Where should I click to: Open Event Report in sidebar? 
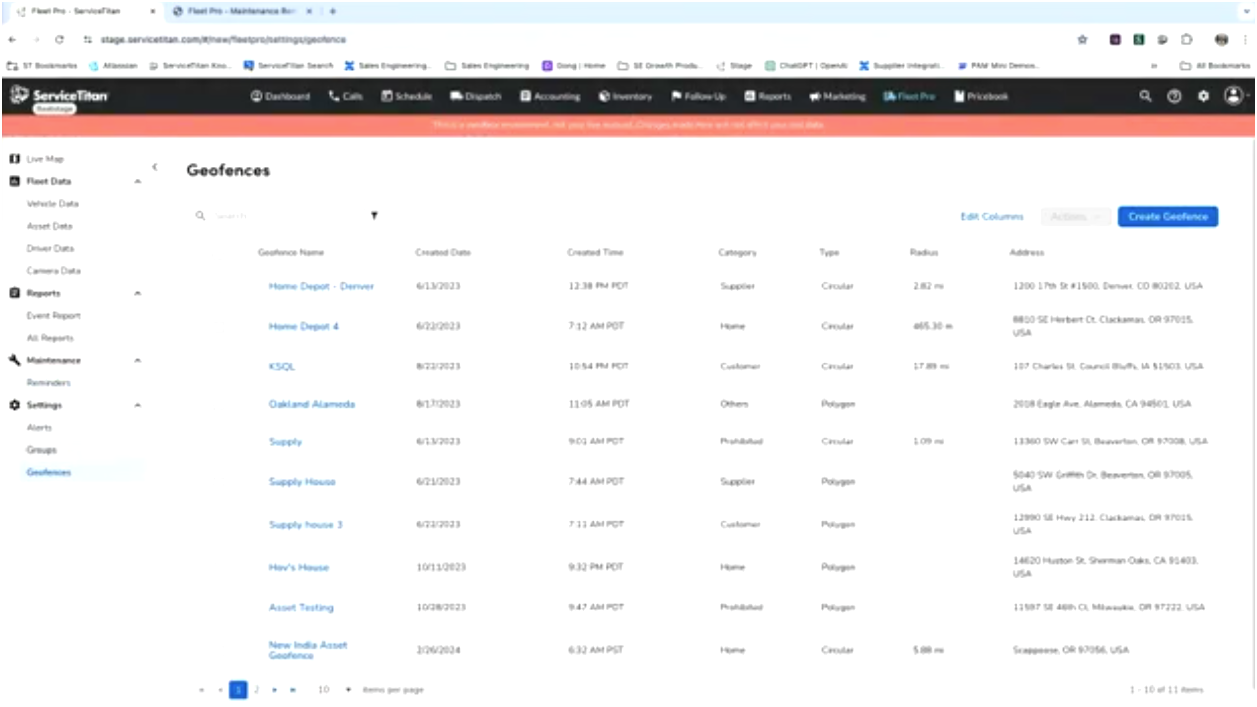pyautogui.click(x=53, y=316)
